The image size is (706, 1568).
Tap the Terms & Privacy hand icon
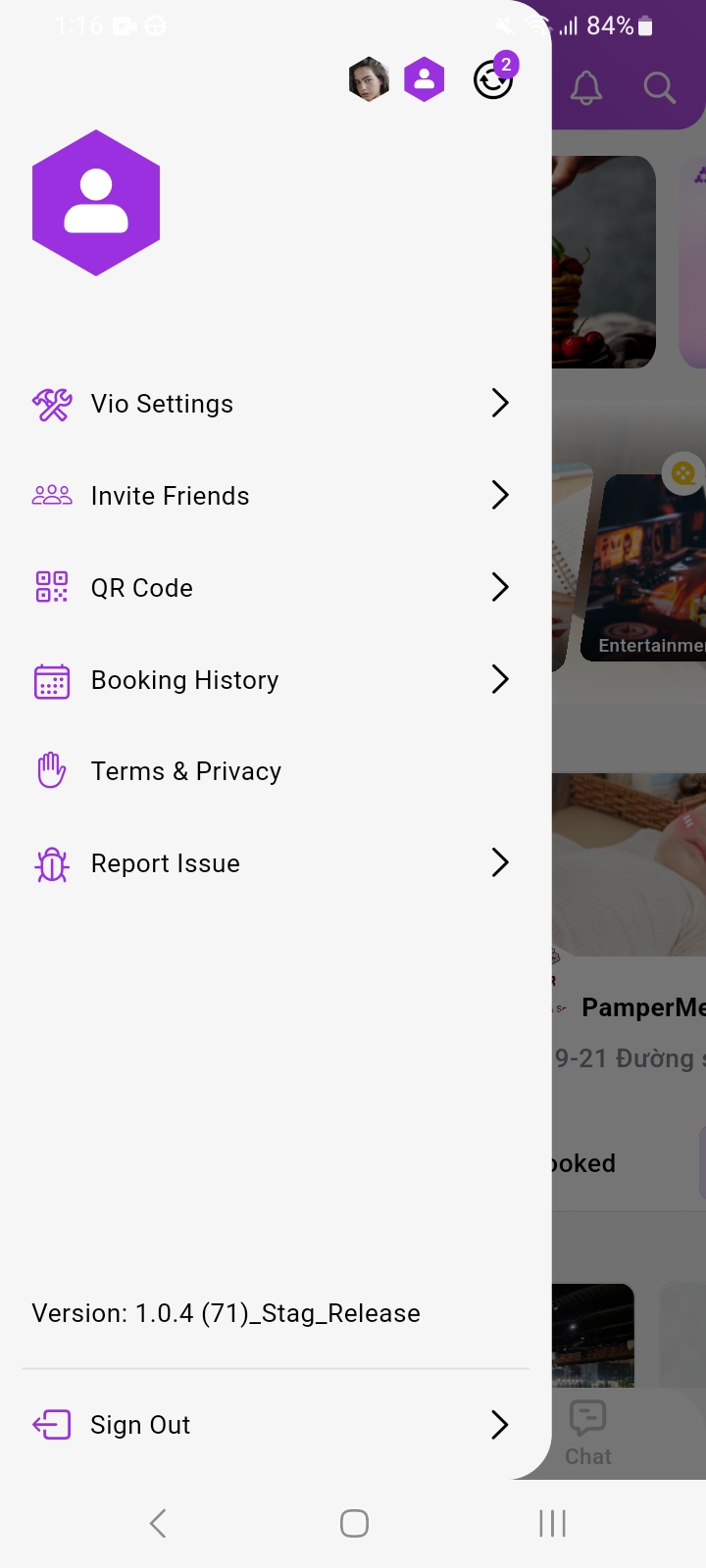coord(52,771)
